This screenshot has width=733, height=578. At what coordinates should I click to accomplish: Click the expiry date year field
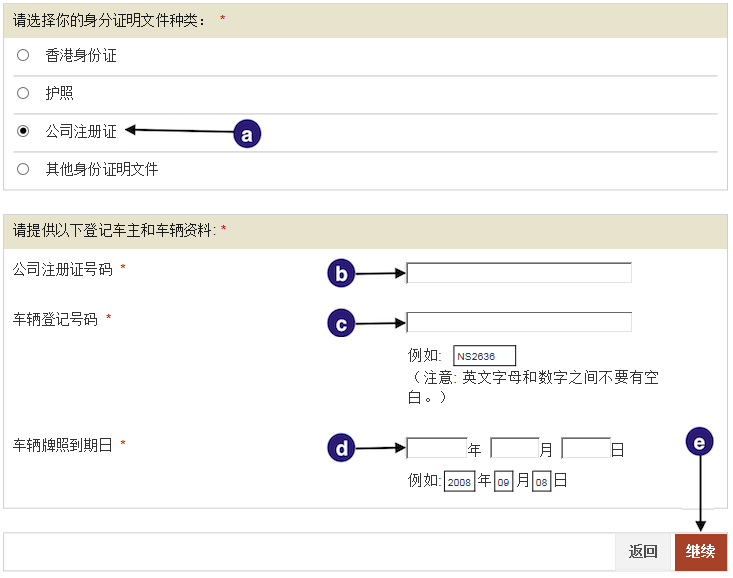(x=437, y=448)
